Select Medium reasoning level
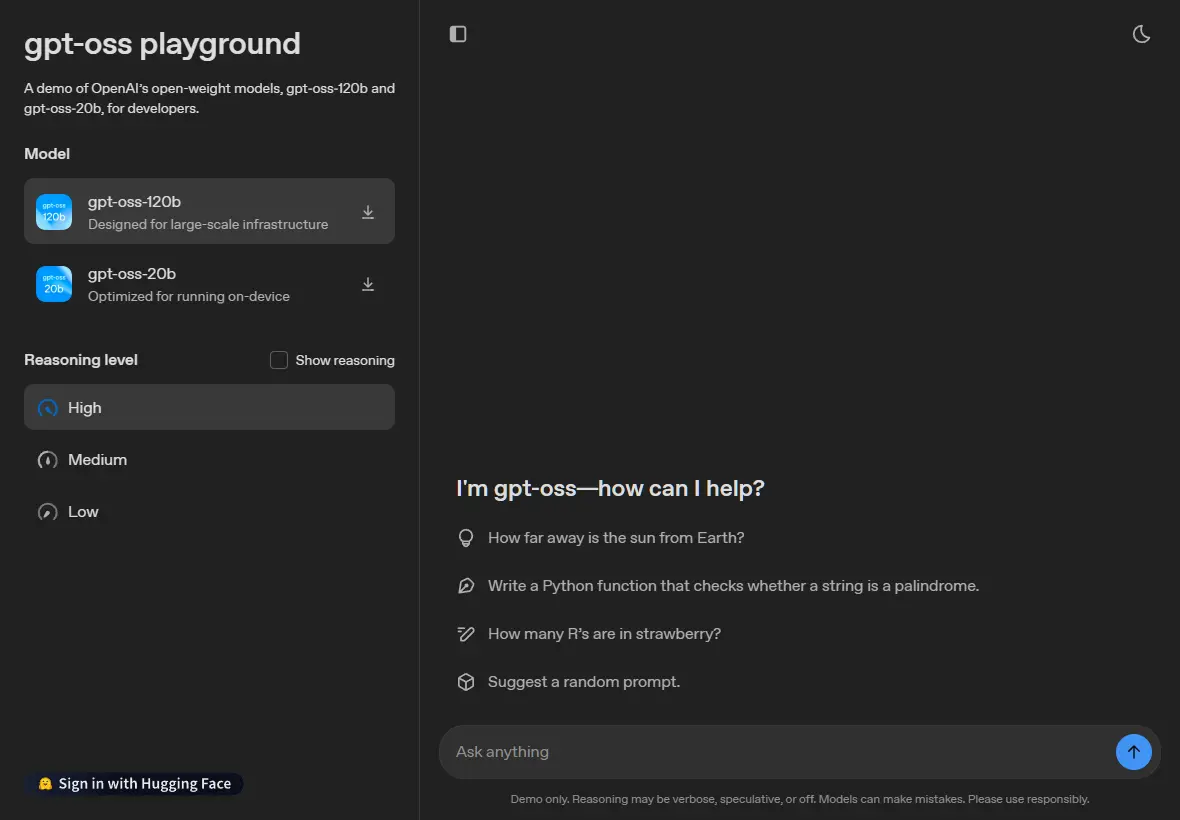The image size is (1180, 820). 209,460
